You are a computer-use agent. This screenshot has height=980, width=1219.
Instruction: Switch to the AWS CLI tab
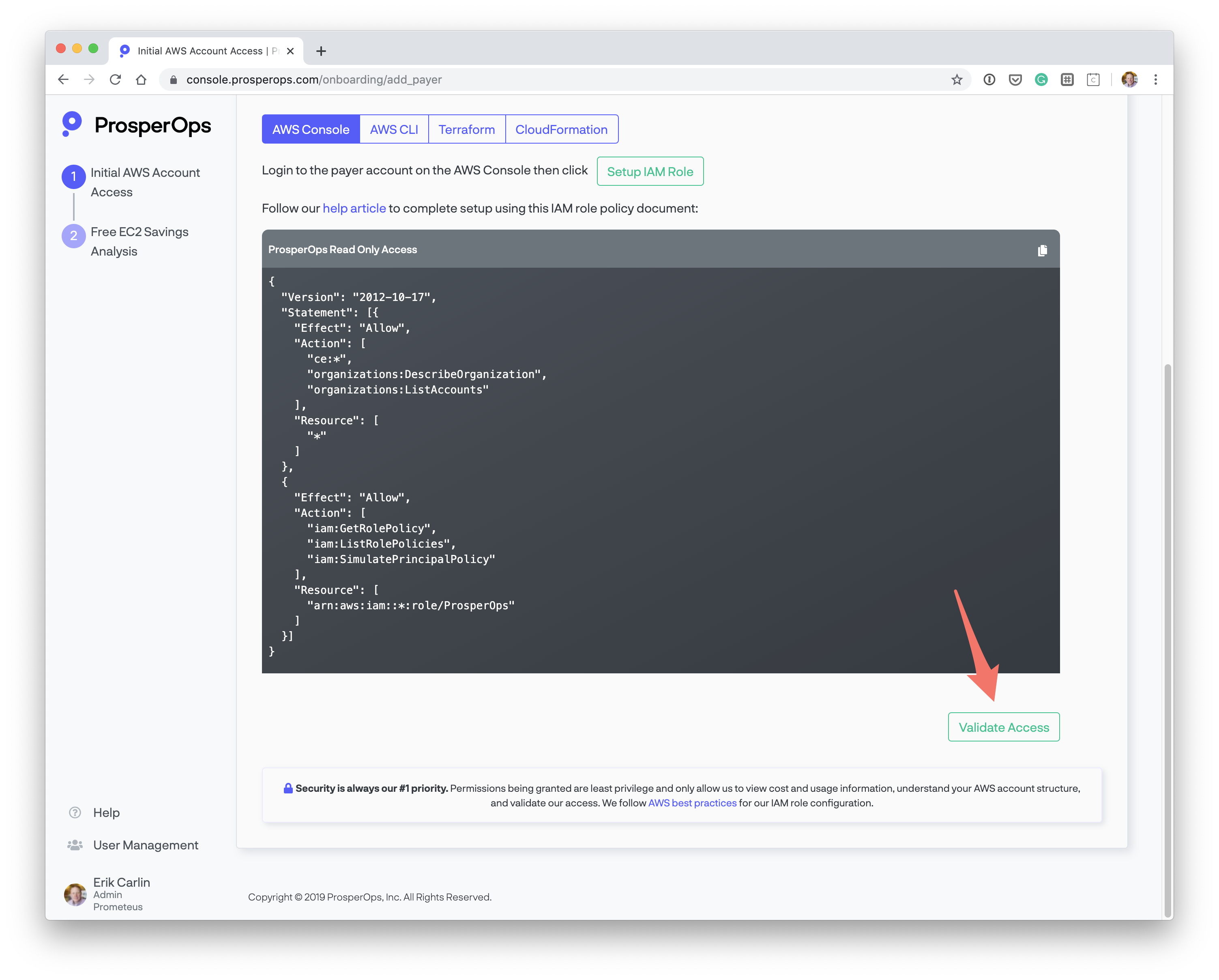(x=394, y=129)
